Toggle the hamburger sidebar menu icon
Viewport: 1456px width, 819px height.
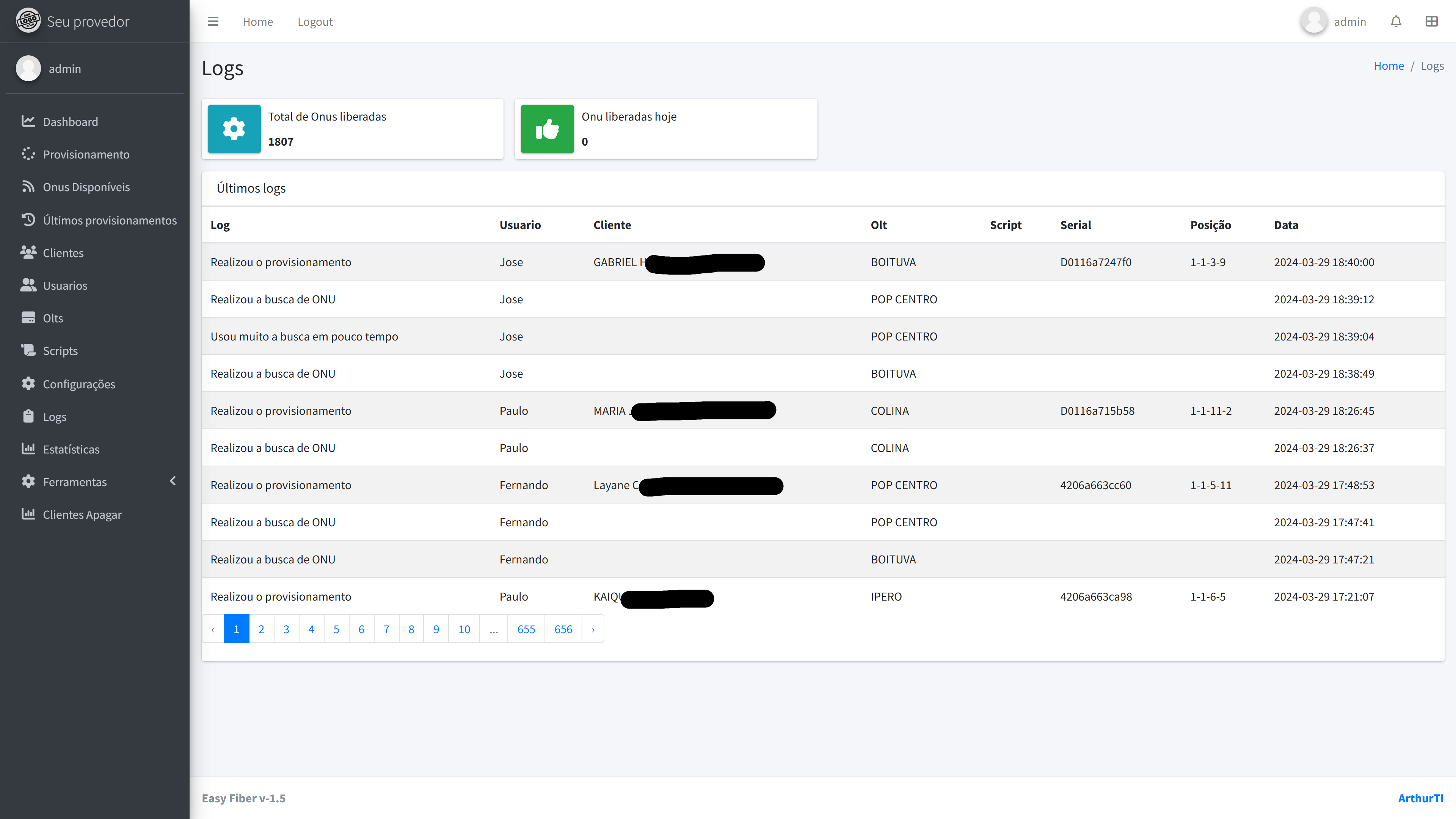tap(212, 22)
